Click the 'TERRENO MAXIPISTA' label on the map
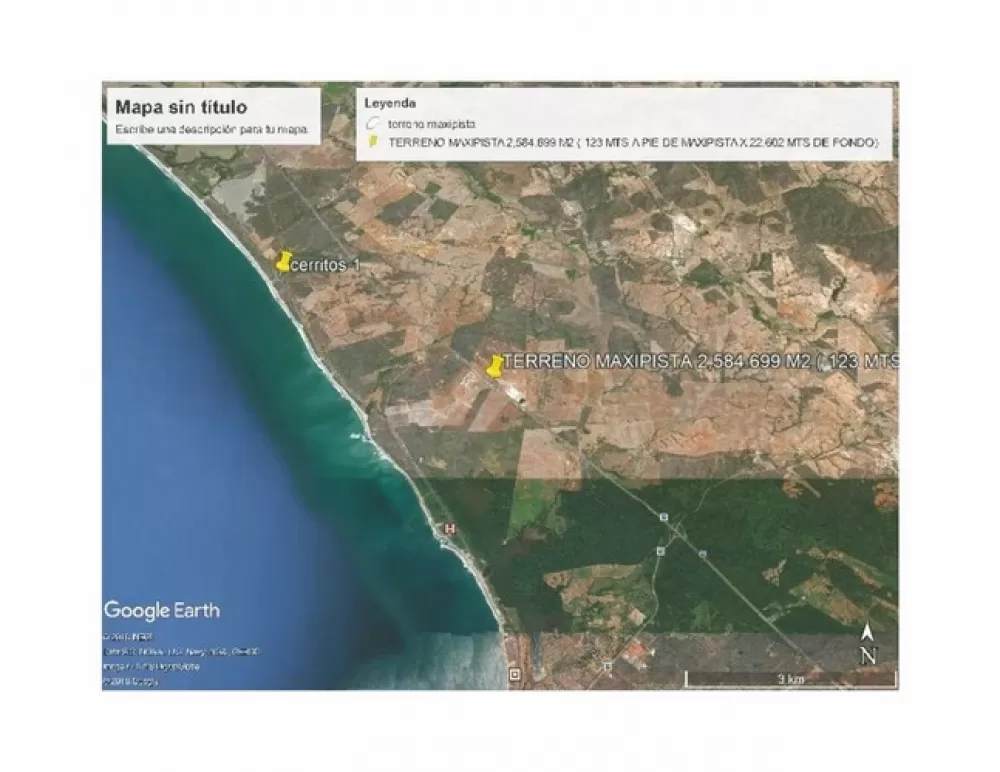The height and width of the screenshot is (772, 1000). coord(701,361)
